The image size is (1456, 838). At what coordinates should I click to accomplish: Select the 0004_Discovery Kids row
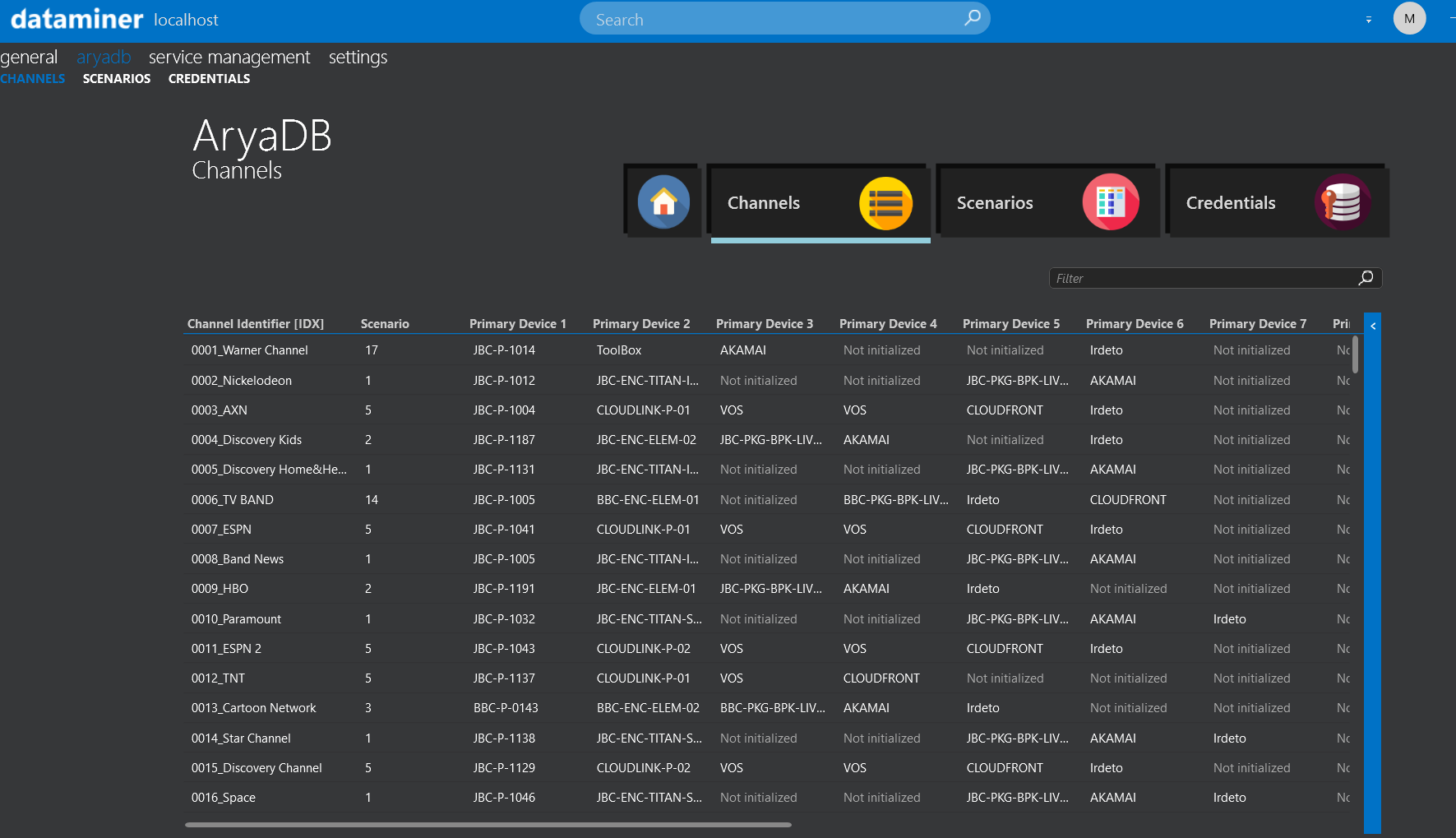tap(768, 440)
